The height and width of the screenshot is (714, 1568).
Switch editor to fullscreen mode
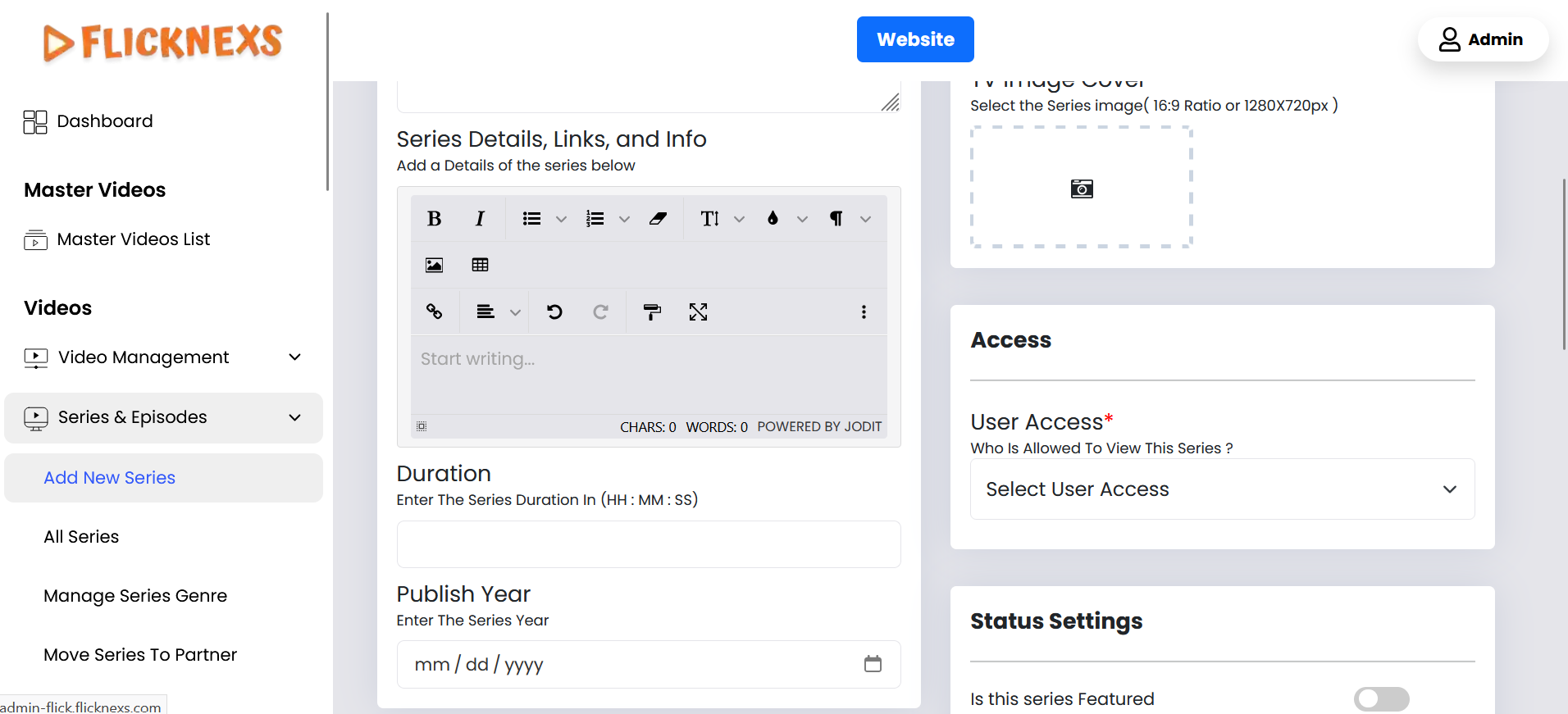698,312
